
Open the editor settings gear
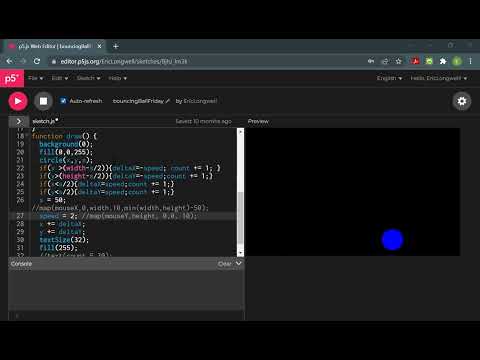462,101
